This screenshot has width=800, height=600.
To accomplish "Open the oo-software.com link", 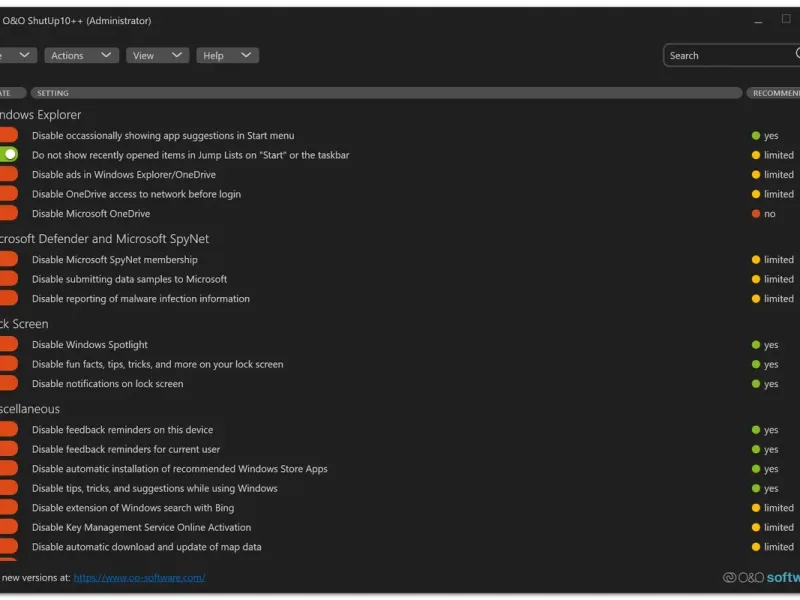I will click(139, 578).
